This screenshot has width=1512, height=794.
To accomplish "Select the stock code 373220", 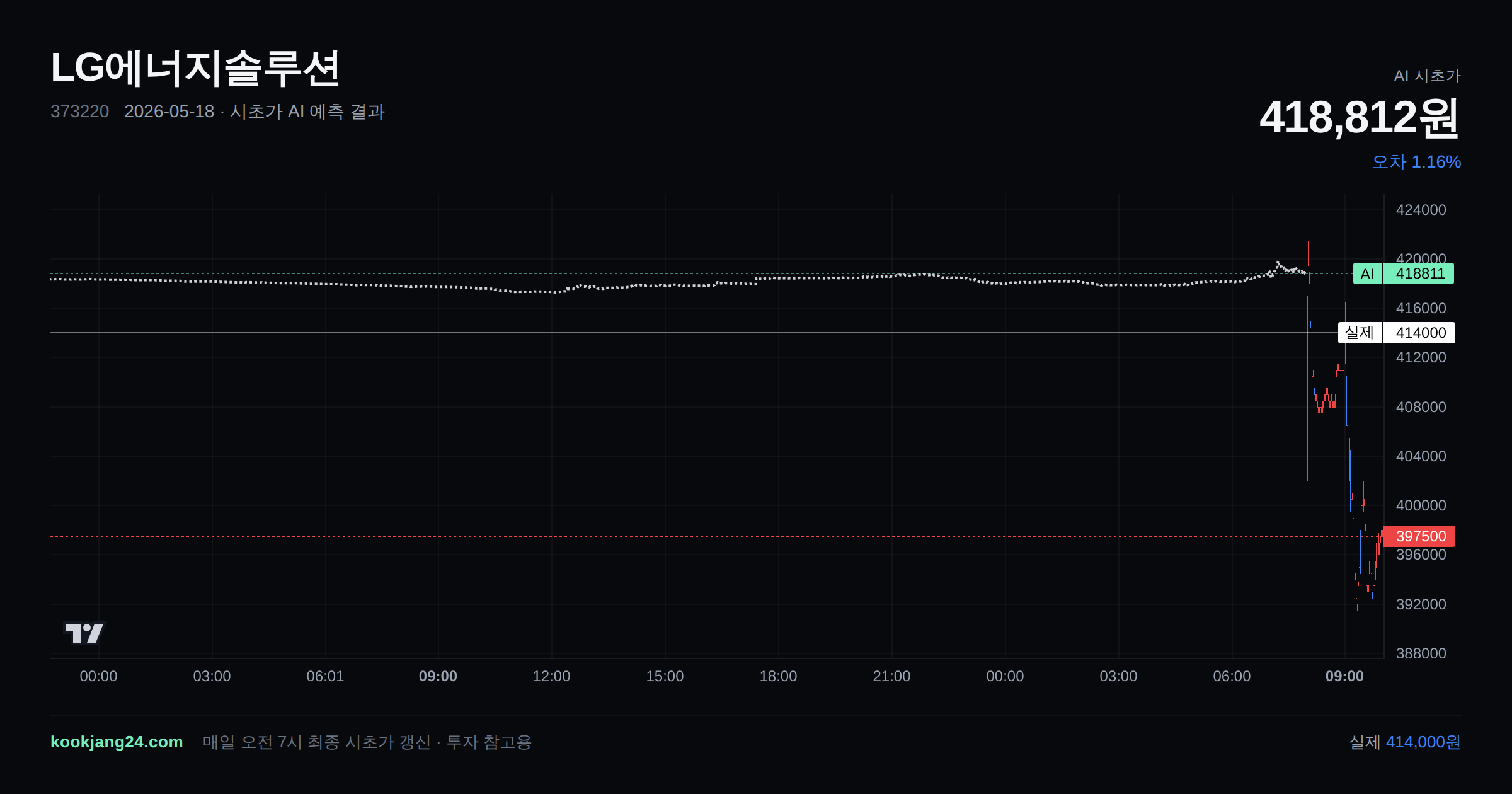I will pos(79,112).
